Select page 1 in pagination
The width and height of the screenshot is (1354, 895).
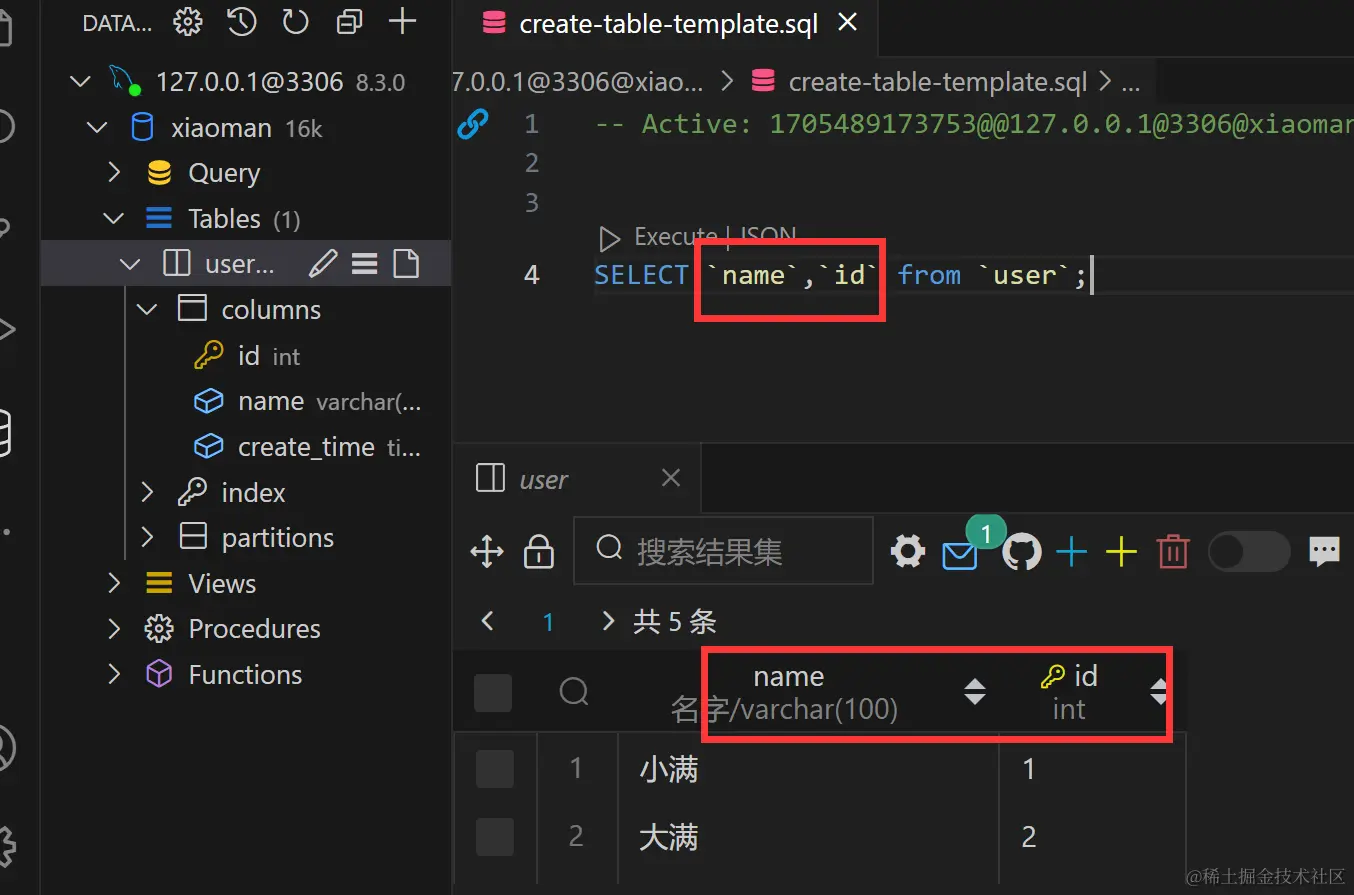[548, 623]
